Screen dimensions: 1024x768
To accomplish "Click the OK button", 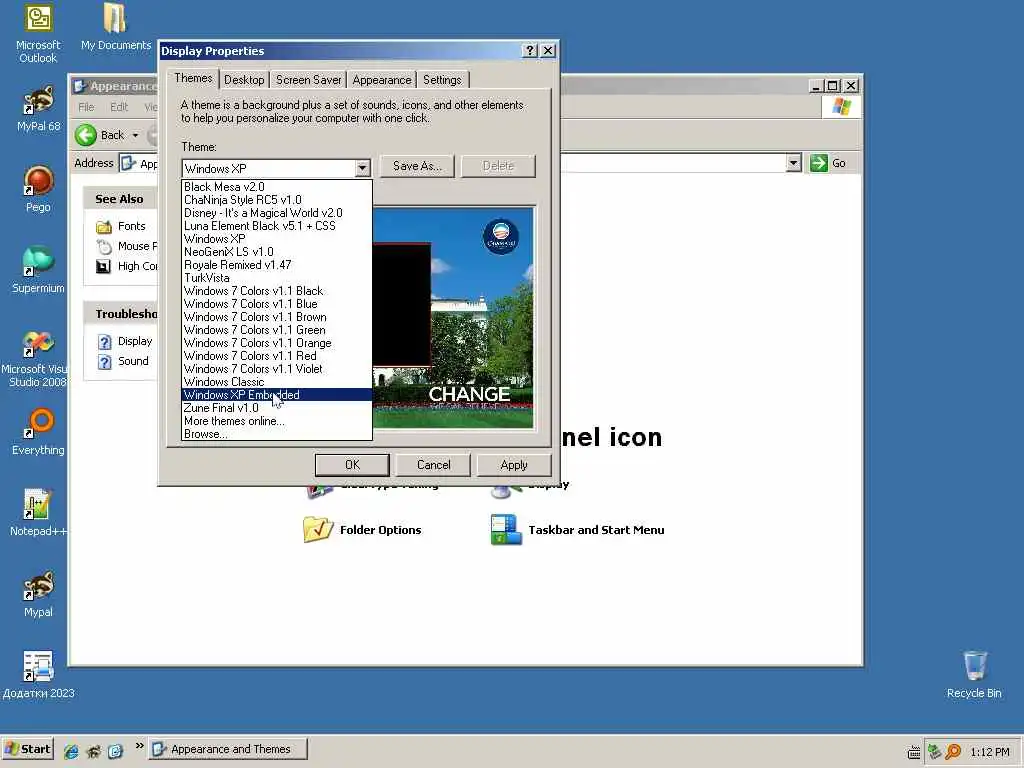I will [352, 465].
